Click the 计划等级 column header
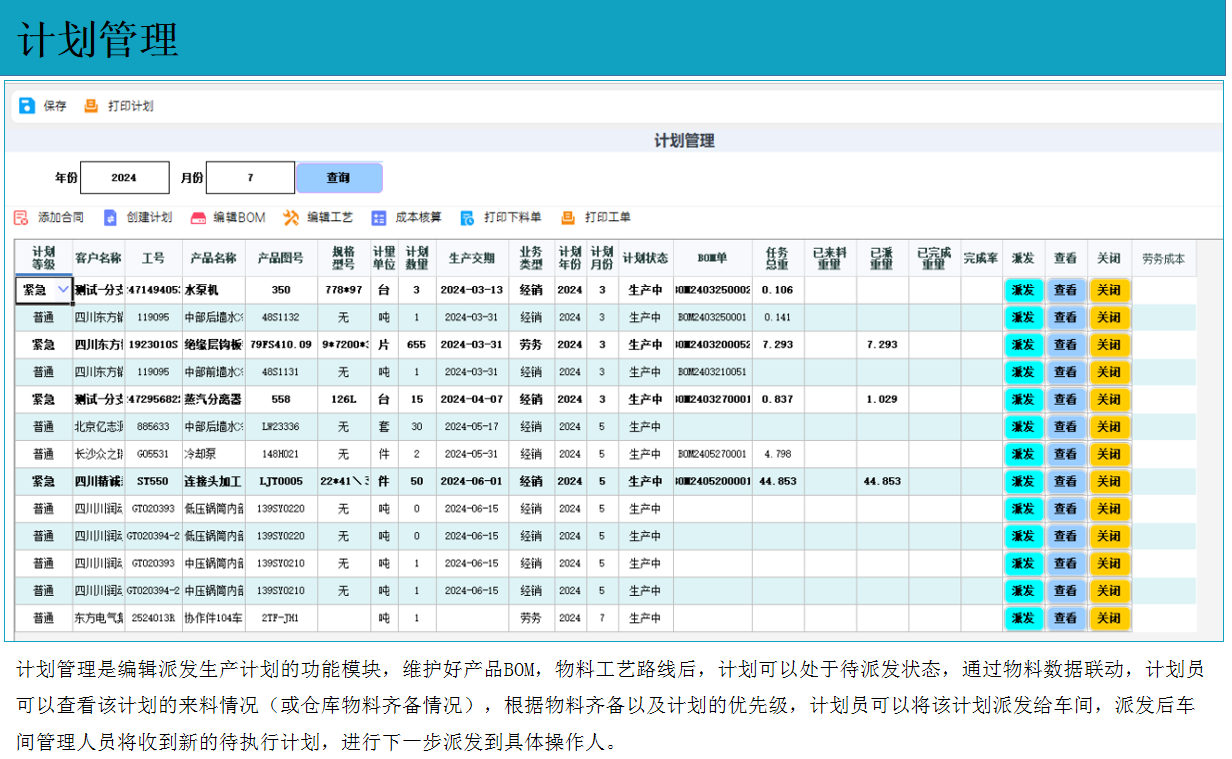Viewport: 1232px width, 759px height. 43,258
